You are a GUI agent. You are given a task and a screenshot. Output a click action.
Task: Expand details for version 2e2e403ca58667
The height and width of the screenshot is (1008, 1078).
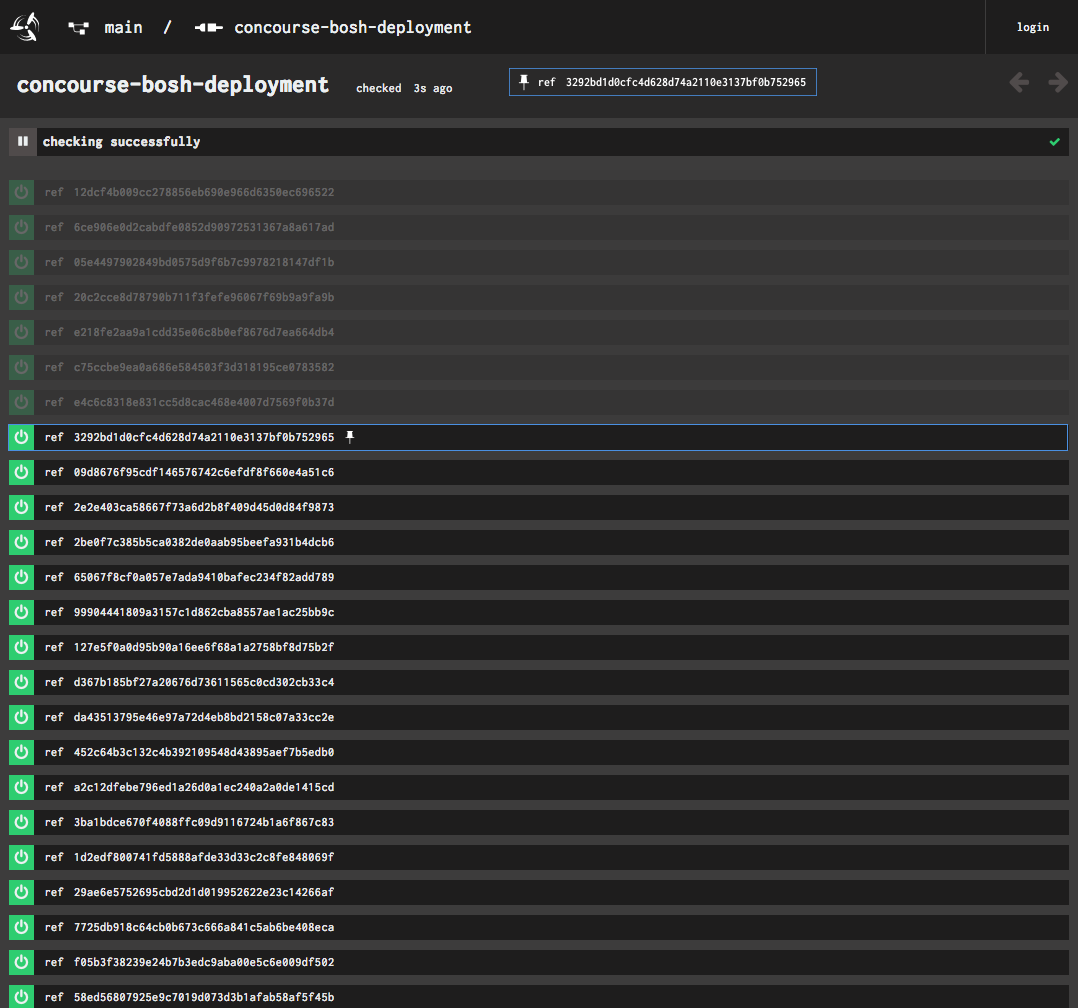click(x=500, y=507)
